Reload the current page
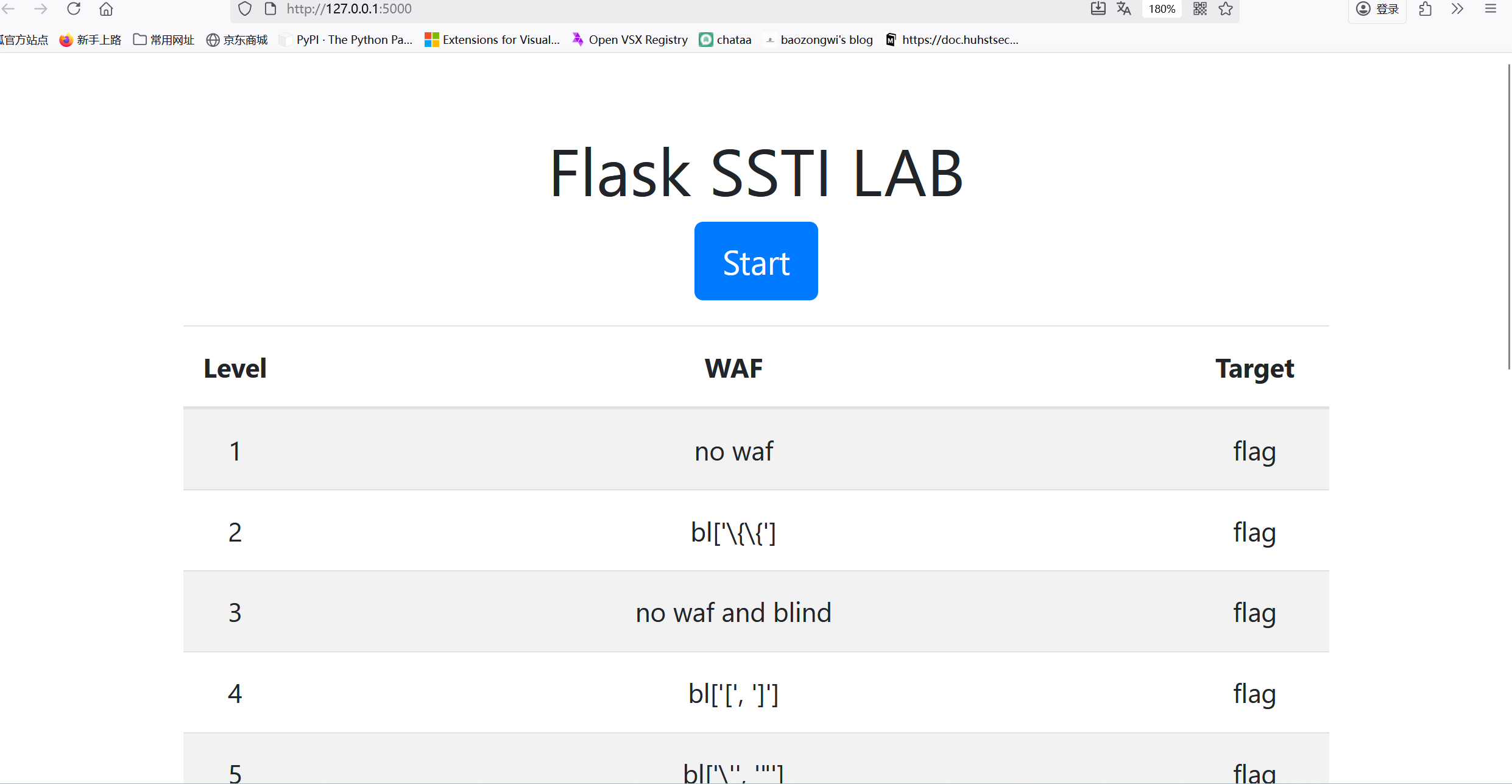The height and width of the screenshot is (784, 1512). point(74,9)
